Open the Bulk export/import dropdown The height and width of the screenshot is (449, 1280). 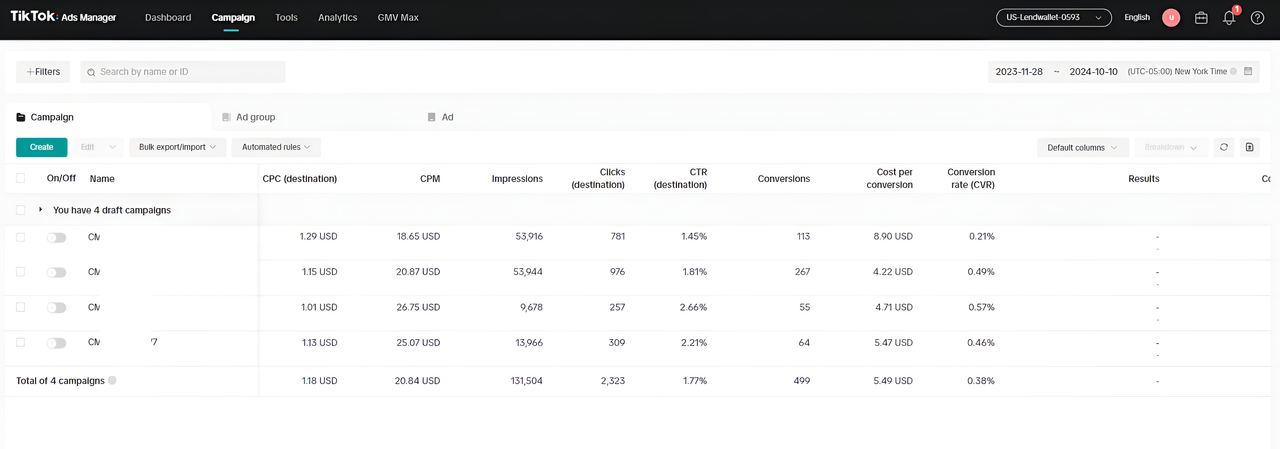(x=177, y=147)
